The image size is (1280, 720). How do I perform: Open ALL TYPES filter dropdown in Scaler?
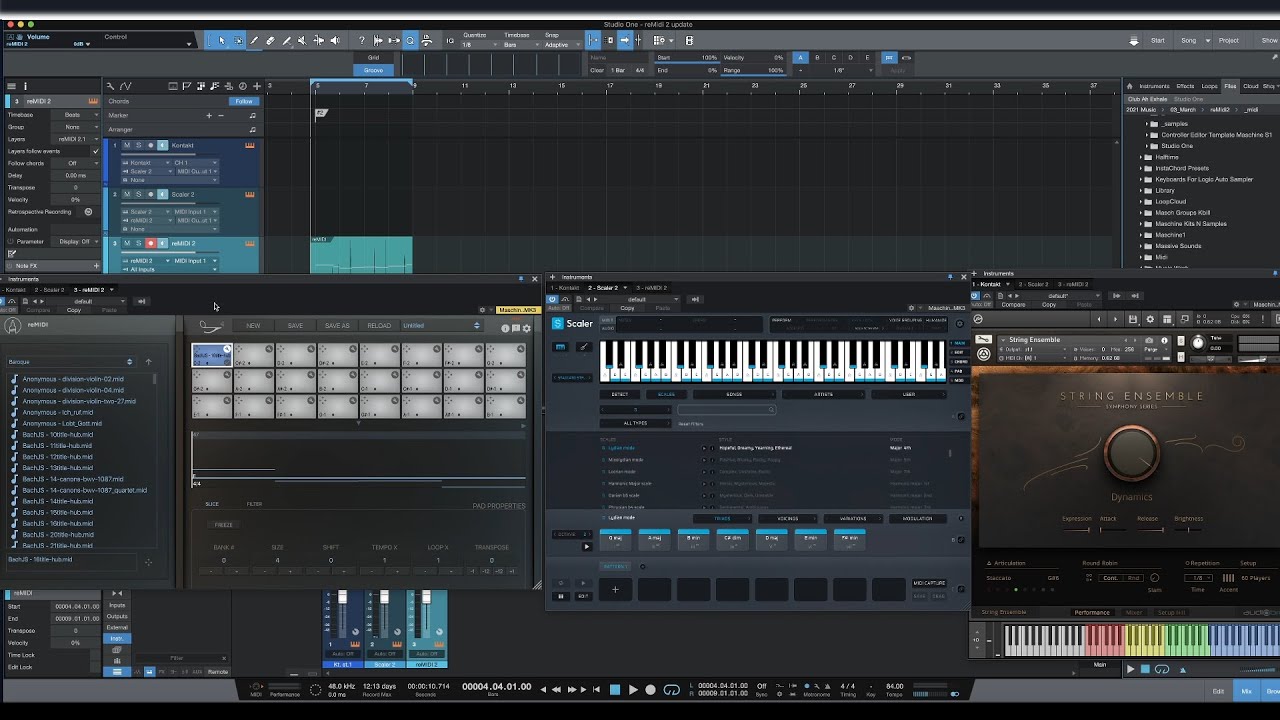(x=635, y=423)
